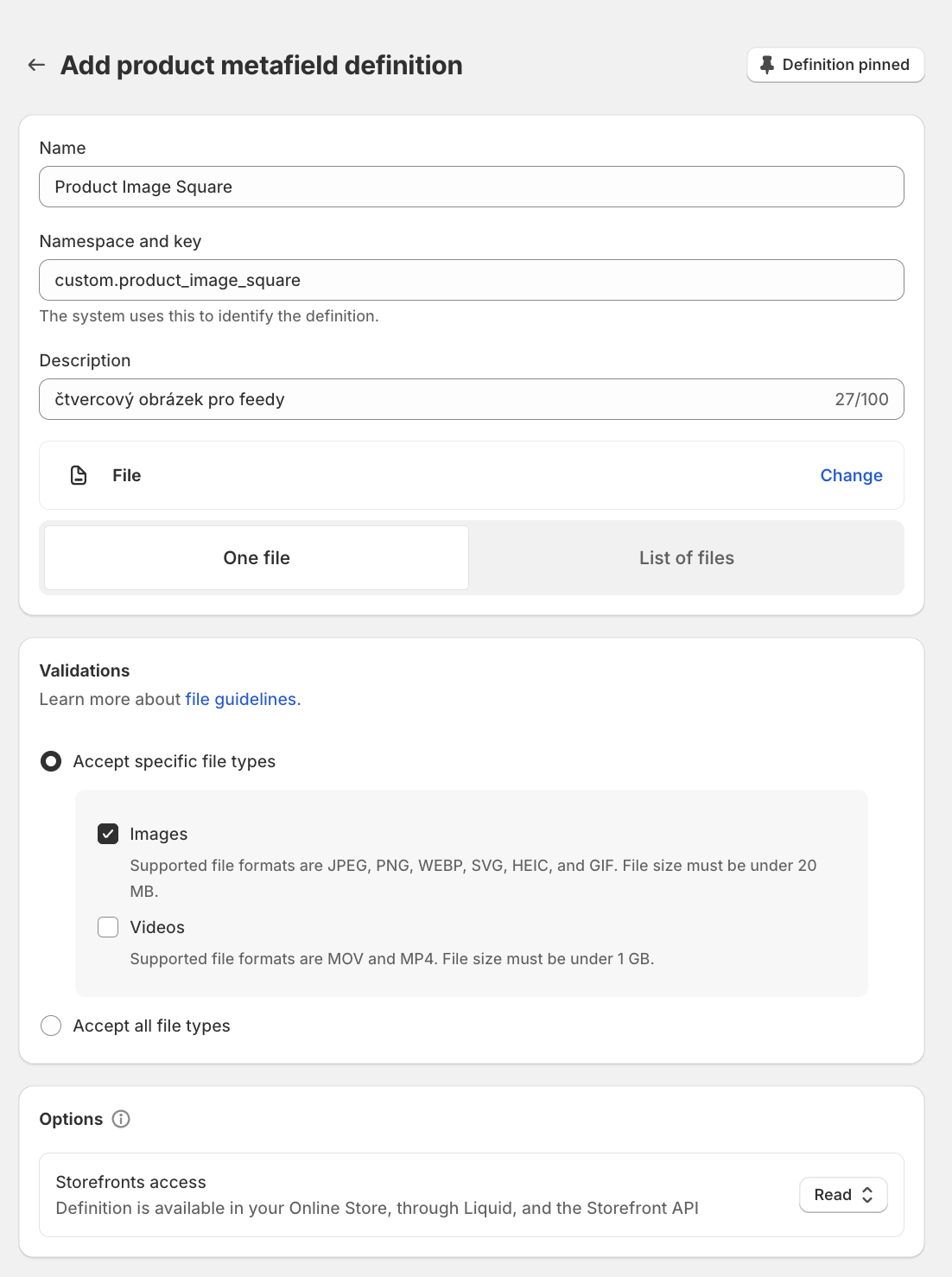
Task: Click into the Description text field
Action: click(472, 399)
